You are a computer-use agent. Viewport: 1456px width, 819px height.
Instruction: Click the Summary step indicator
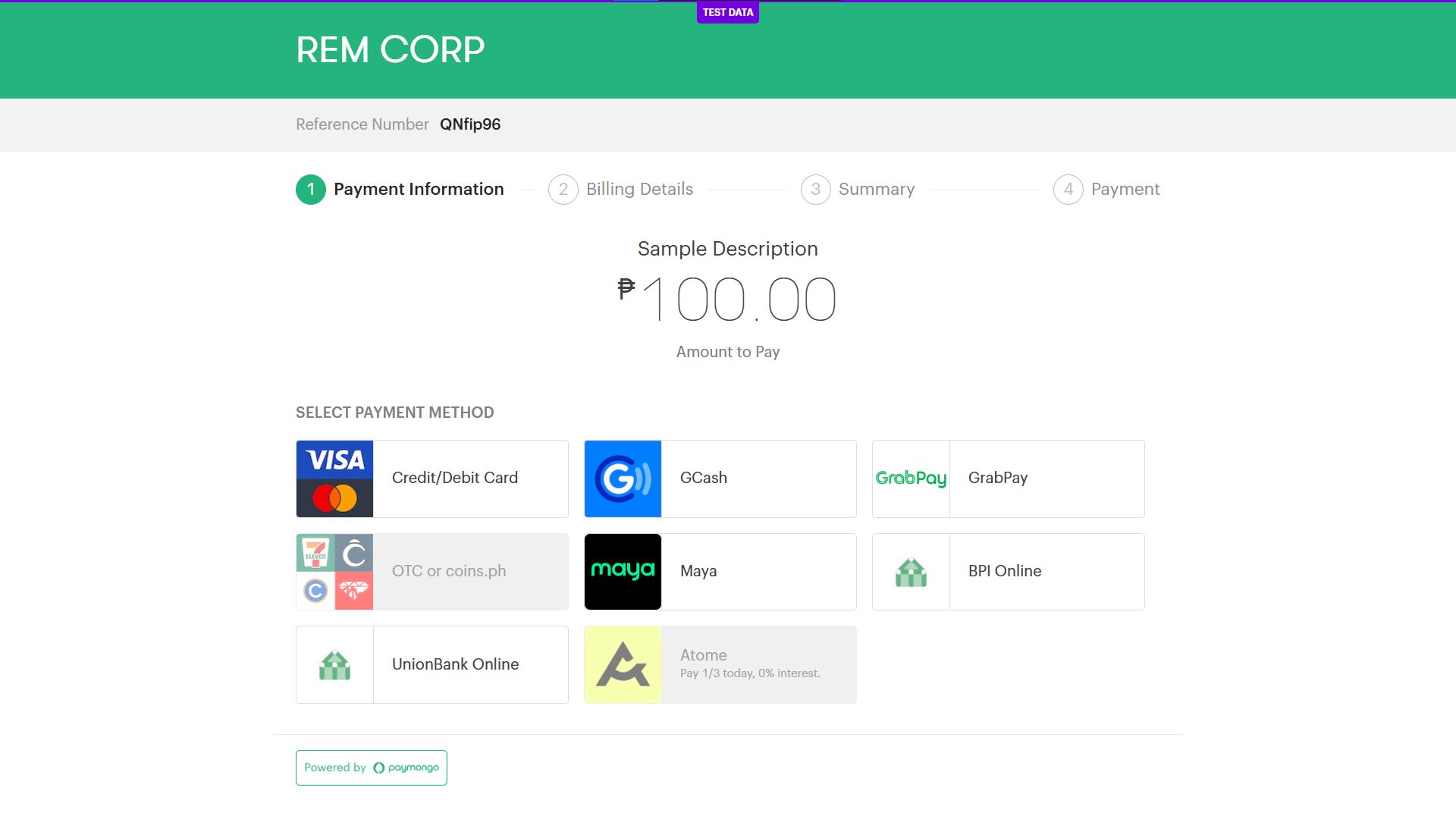click(x=858, y=189)
